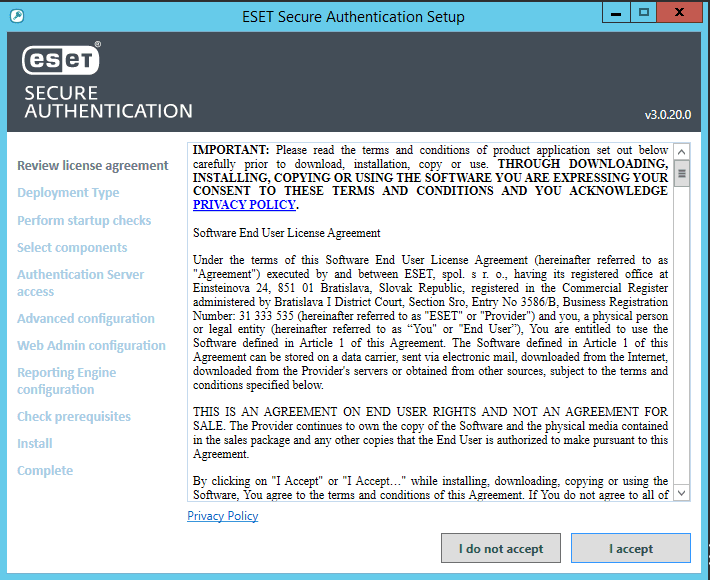Select the Deployment Type step
The image size is (710, 580).
68,193
